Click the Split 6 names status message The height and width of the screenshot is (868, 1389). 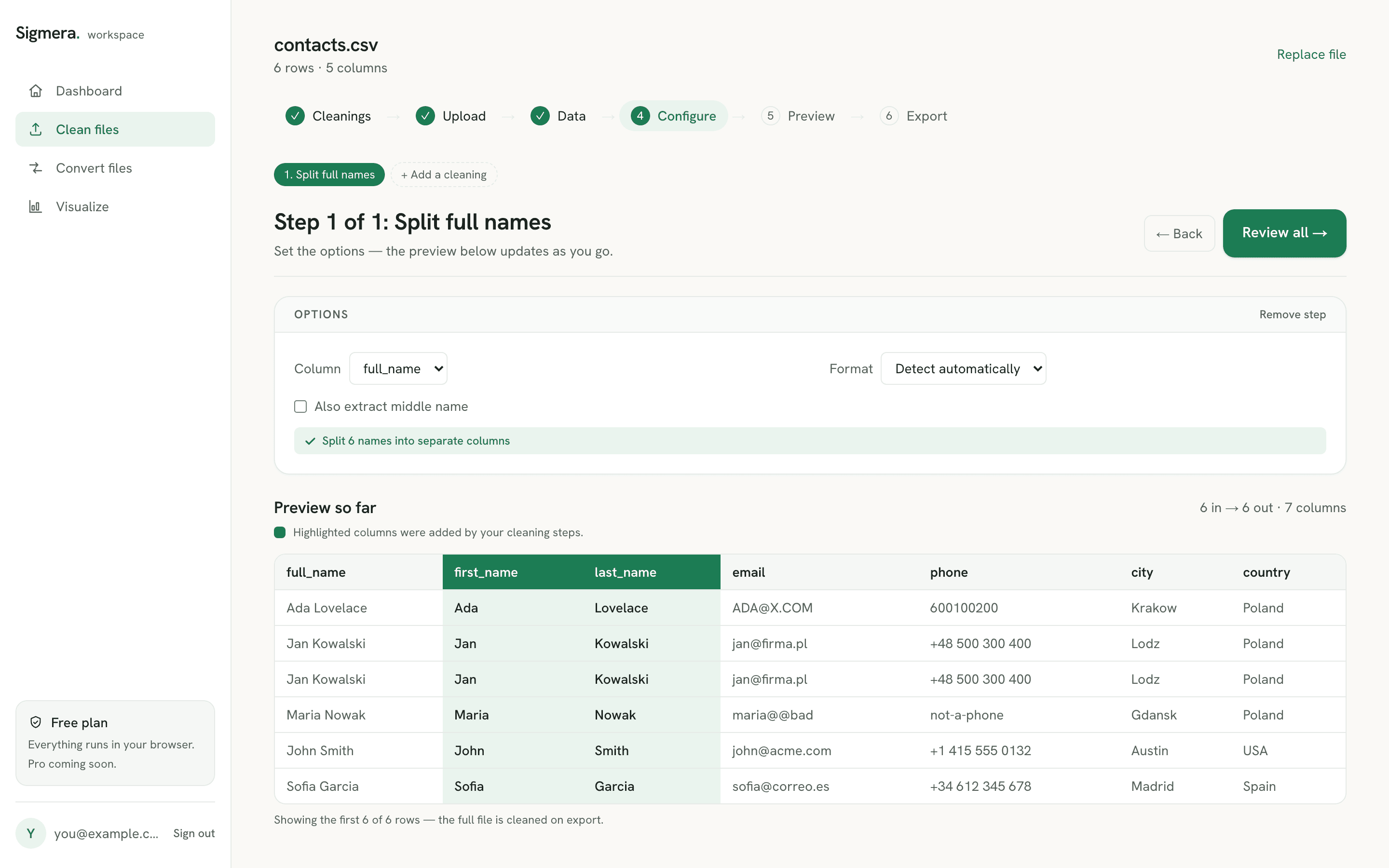click(x=810, y=440)
